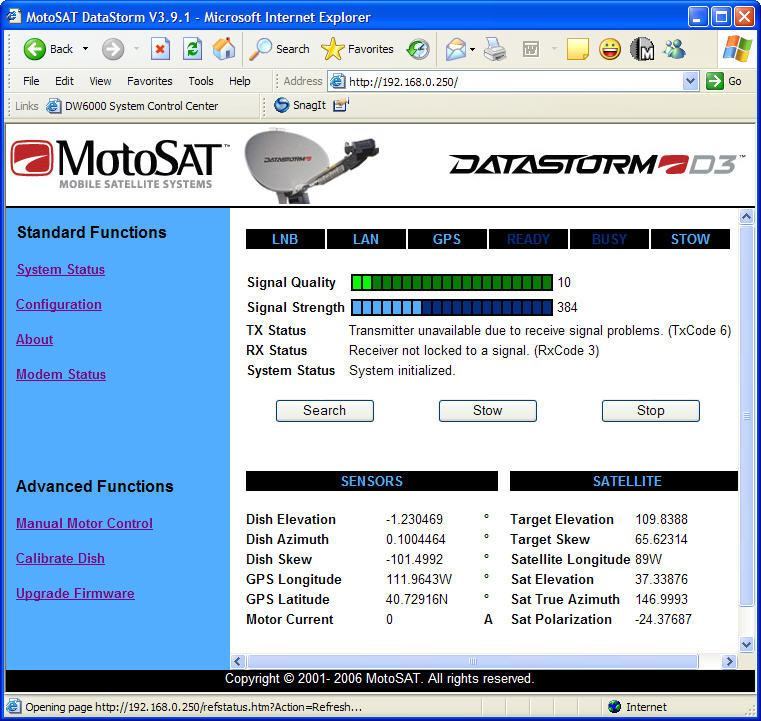Click the horizontal scrollbar right arrow
761x721 pixels.
[x=729, y=661]
